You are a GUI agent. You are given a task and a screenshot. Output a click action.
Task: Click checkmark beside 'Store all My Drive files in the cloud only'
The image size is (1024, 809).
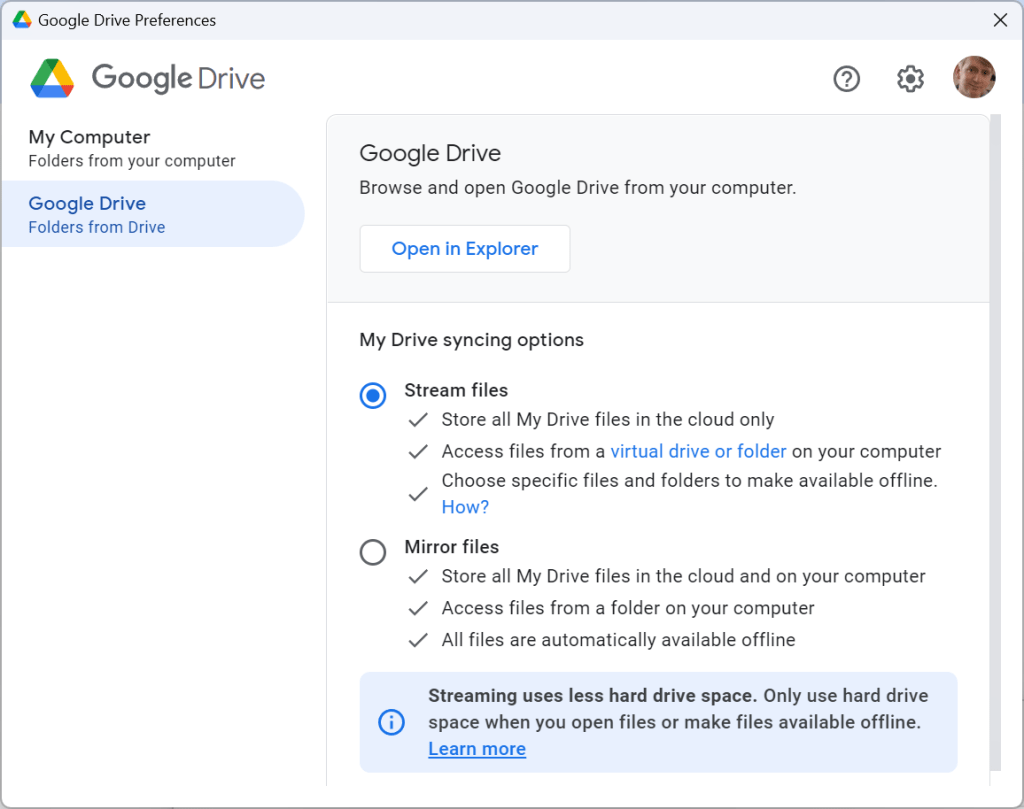pos(418,420)
